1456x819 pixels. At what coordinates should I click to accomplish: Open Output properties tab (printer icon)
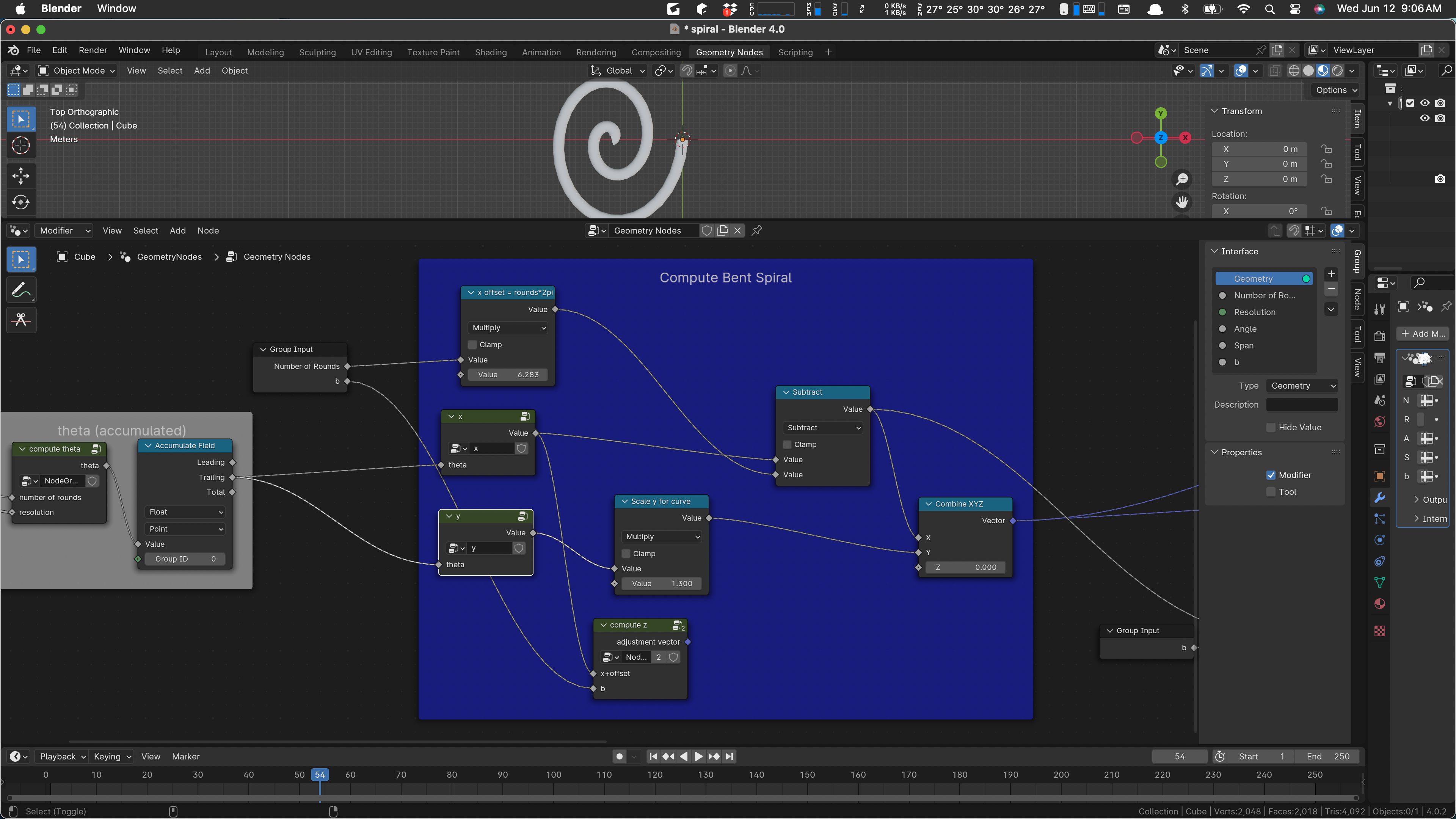point(1380,358)
